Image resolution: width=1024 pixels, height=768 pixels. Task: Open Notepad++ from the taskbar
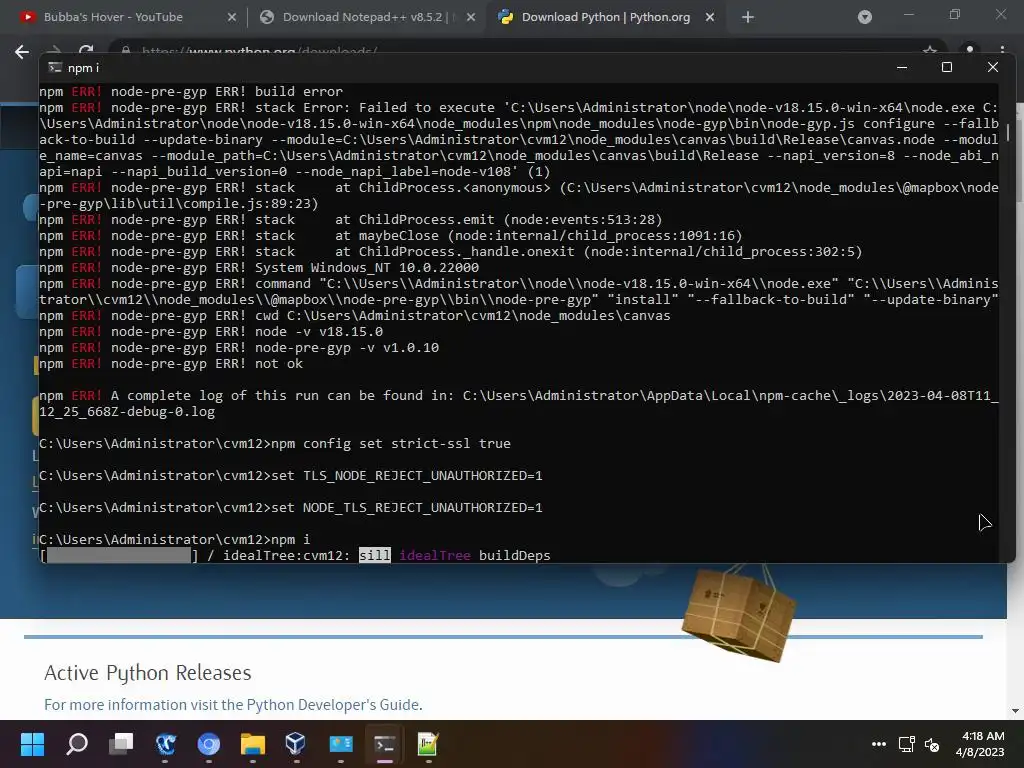click(x=428, y=744)
